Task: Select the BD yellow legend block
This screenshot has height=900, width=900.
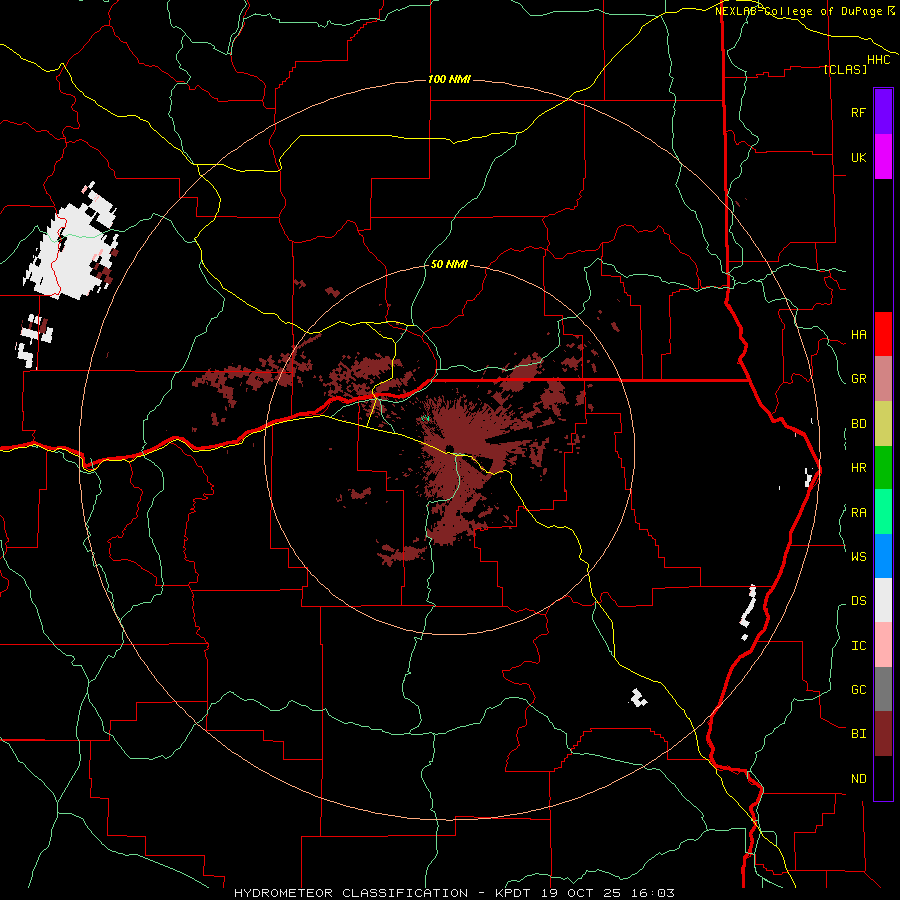Action: pos(883,424)
